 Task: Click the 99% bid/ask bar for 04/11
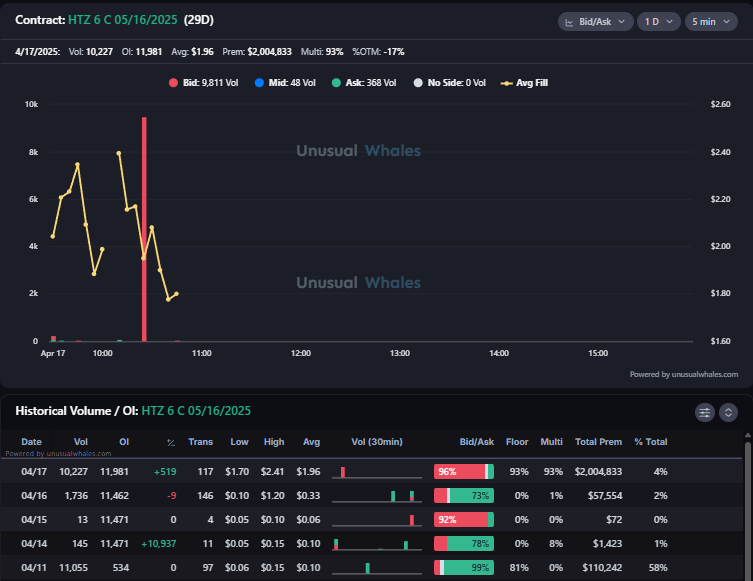pos(464,568)
